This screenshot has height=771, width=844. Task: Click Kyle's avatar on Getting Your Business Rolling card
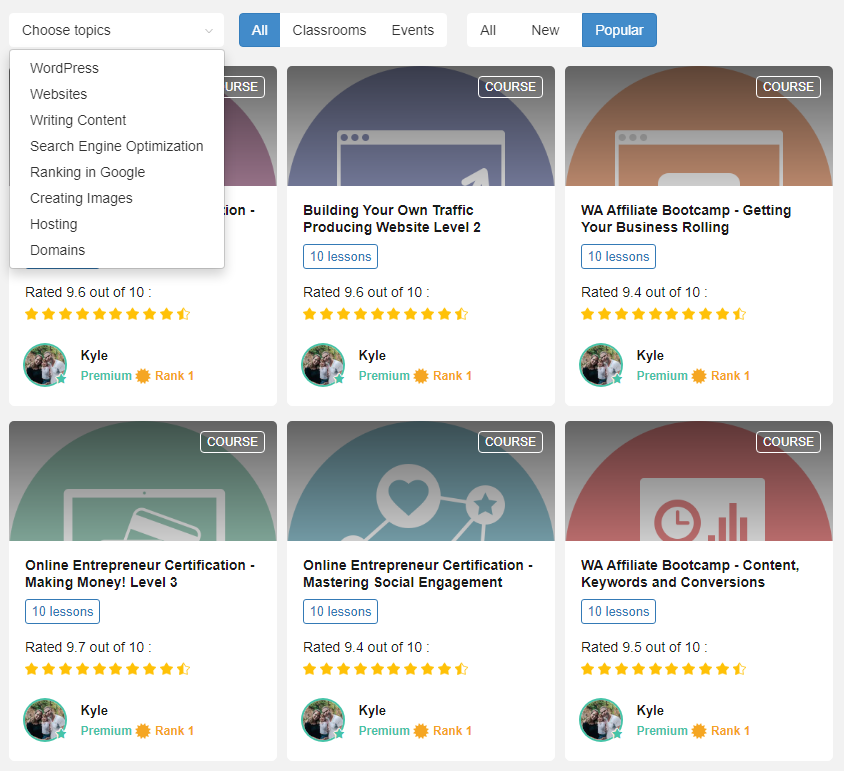click(x=601, y=365)
